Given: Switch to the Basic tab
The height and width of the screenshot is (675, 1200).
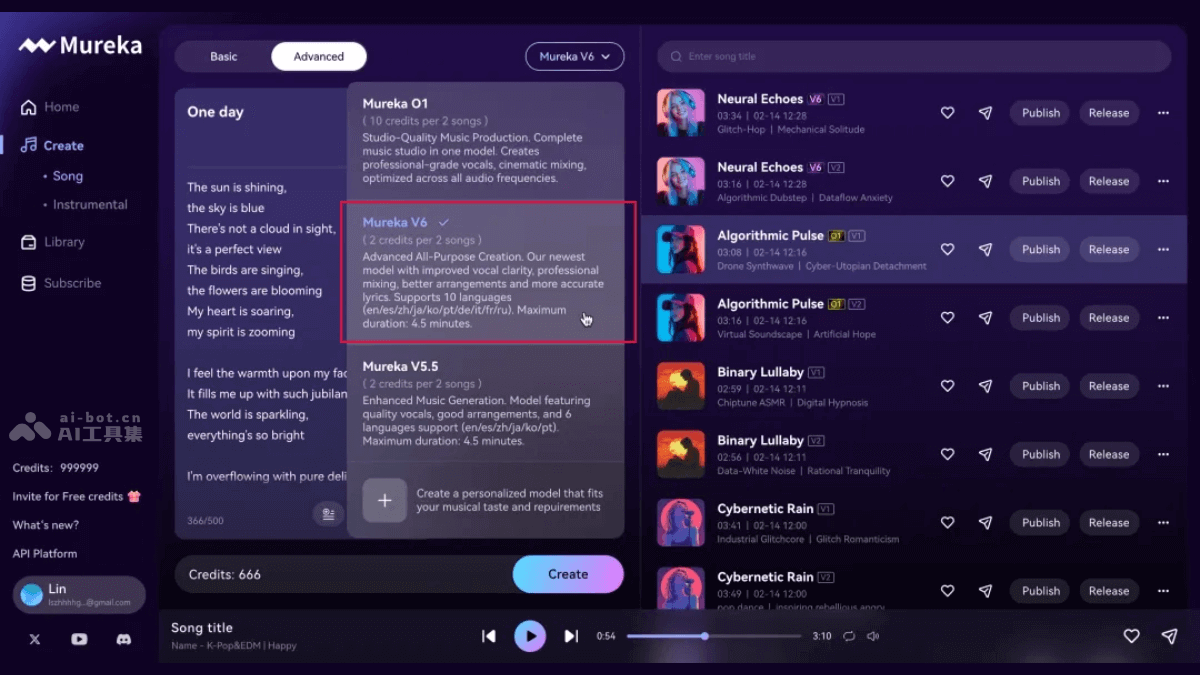Looking at the screenshot, I should tap(224, 56).
